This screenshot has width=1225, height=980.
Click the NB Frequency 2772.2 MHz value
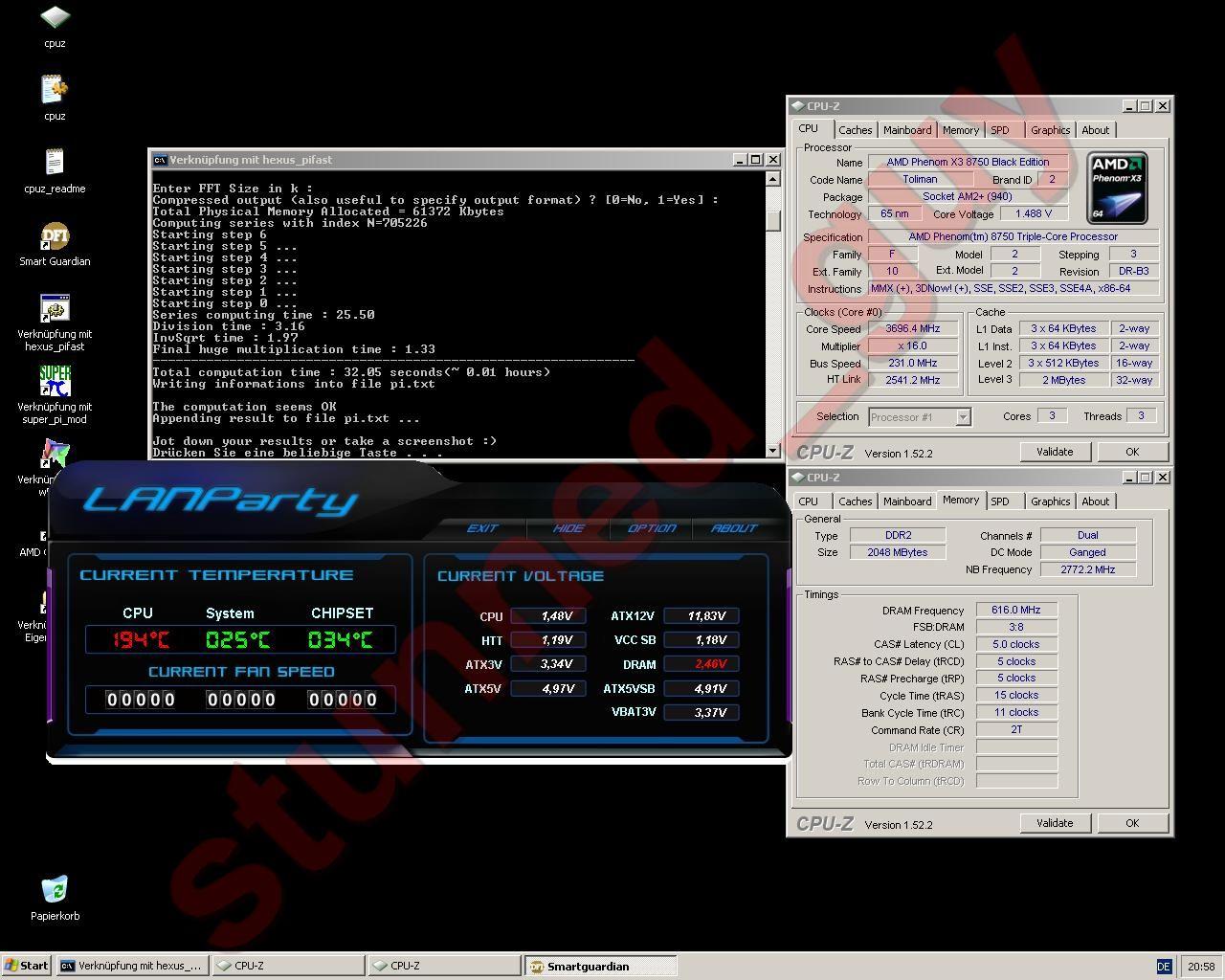tap(1088, 569)
